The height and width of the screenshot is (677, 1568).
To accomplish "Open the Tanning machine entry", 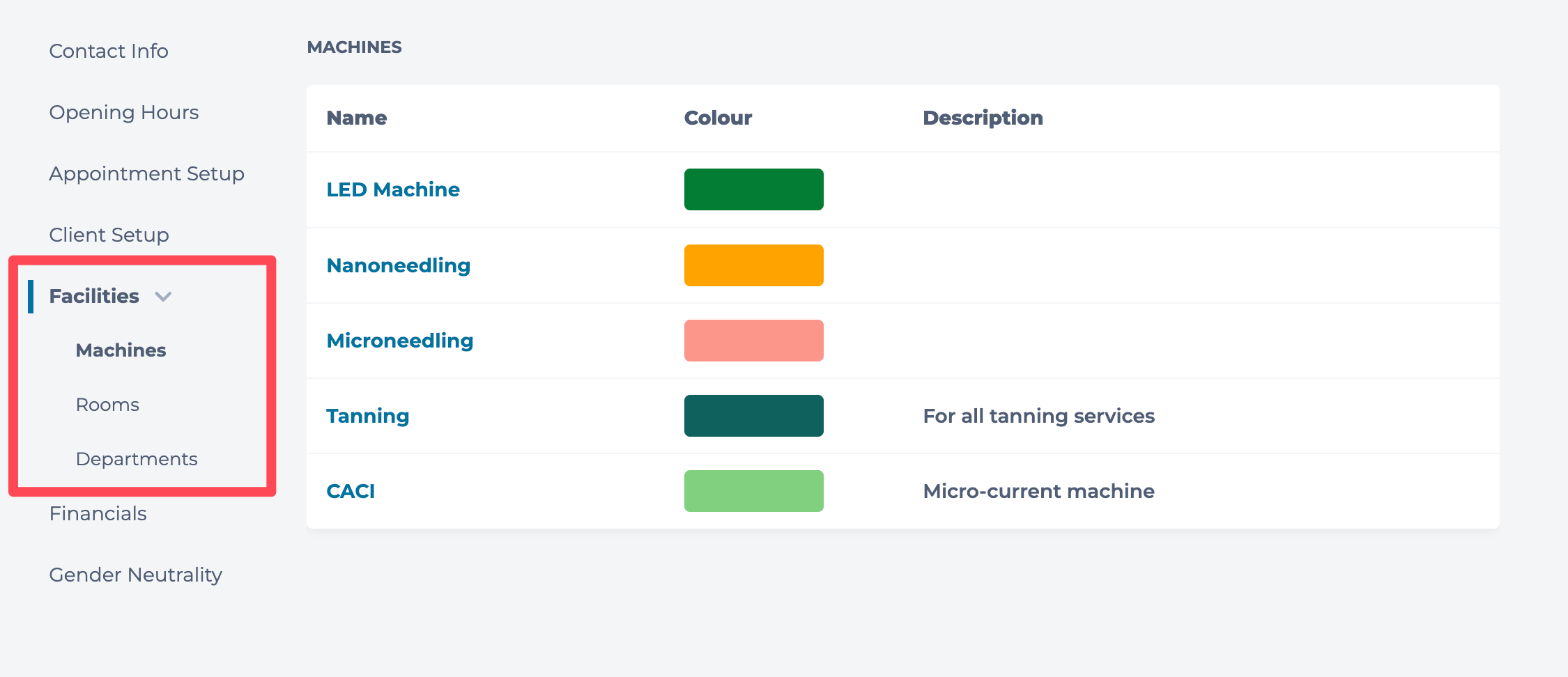I will click(x=367, y=416).
